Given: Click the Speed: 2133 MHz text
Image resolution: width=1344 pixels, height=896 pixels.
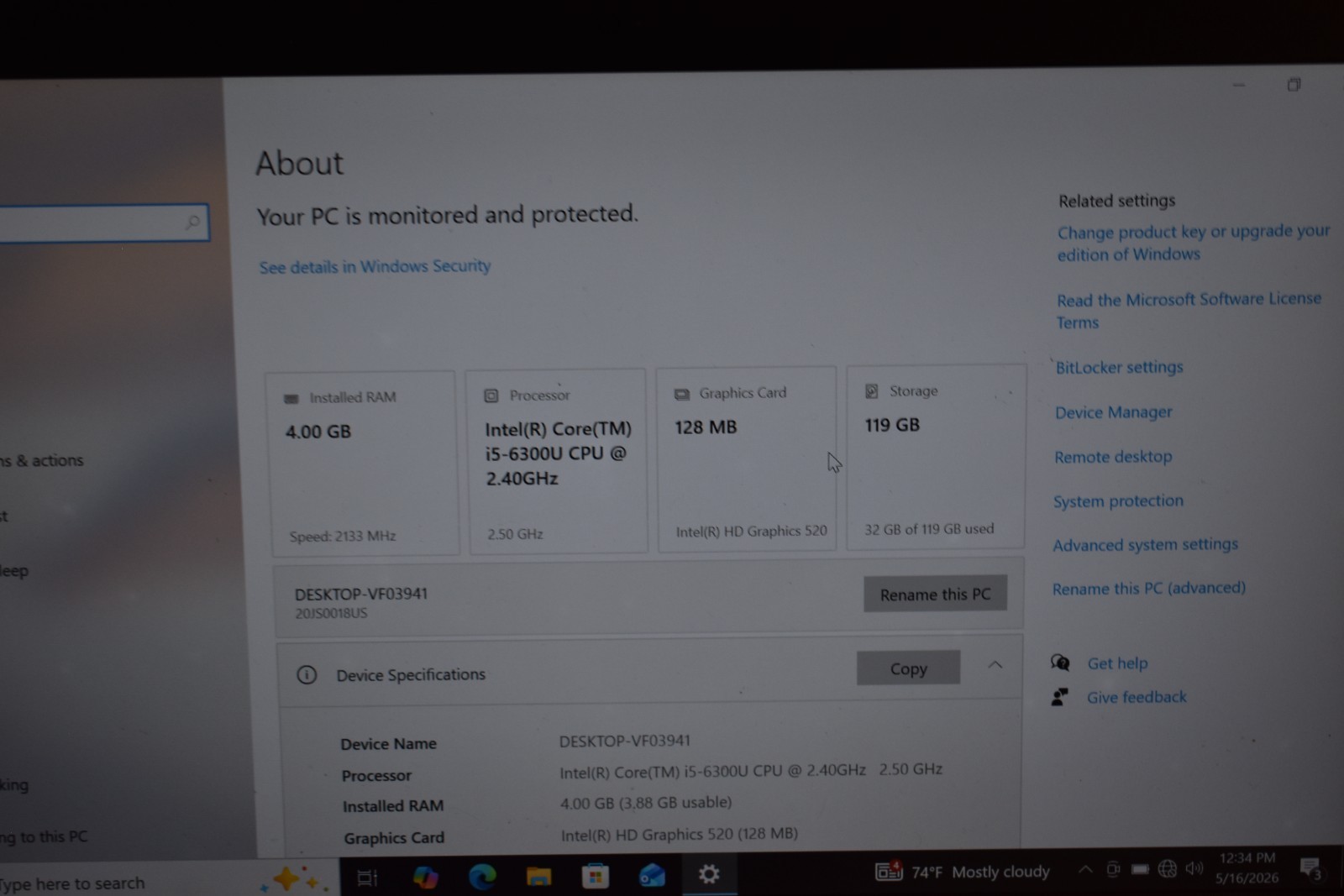Looking at the screenshot, I should pos(343,536).
